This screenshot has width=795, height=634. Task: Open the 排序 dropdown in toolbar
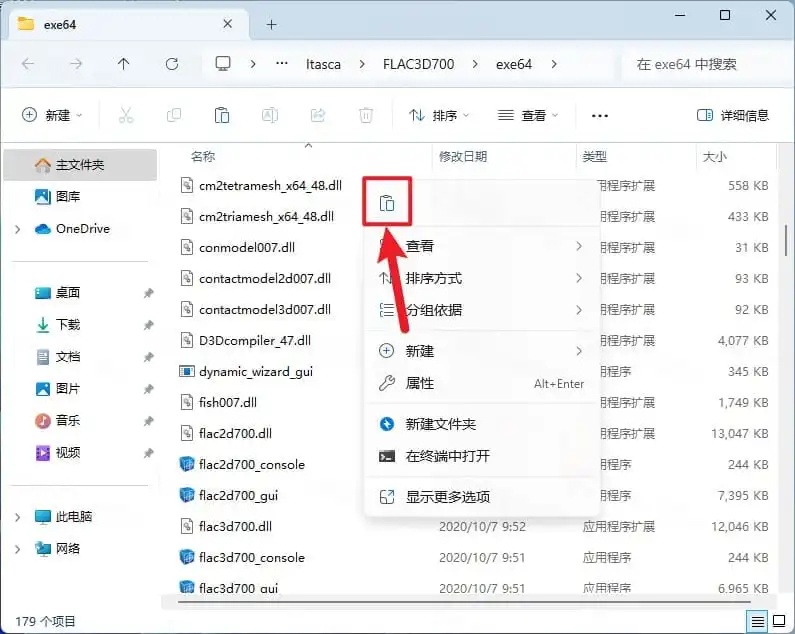pos(439,116)
